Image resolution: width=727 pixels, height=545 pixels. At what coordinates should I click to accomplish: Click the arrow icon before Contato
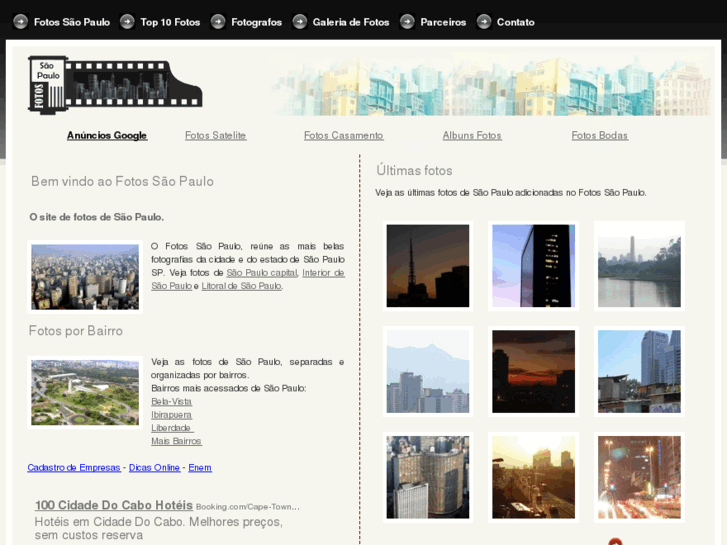[484, 21]
